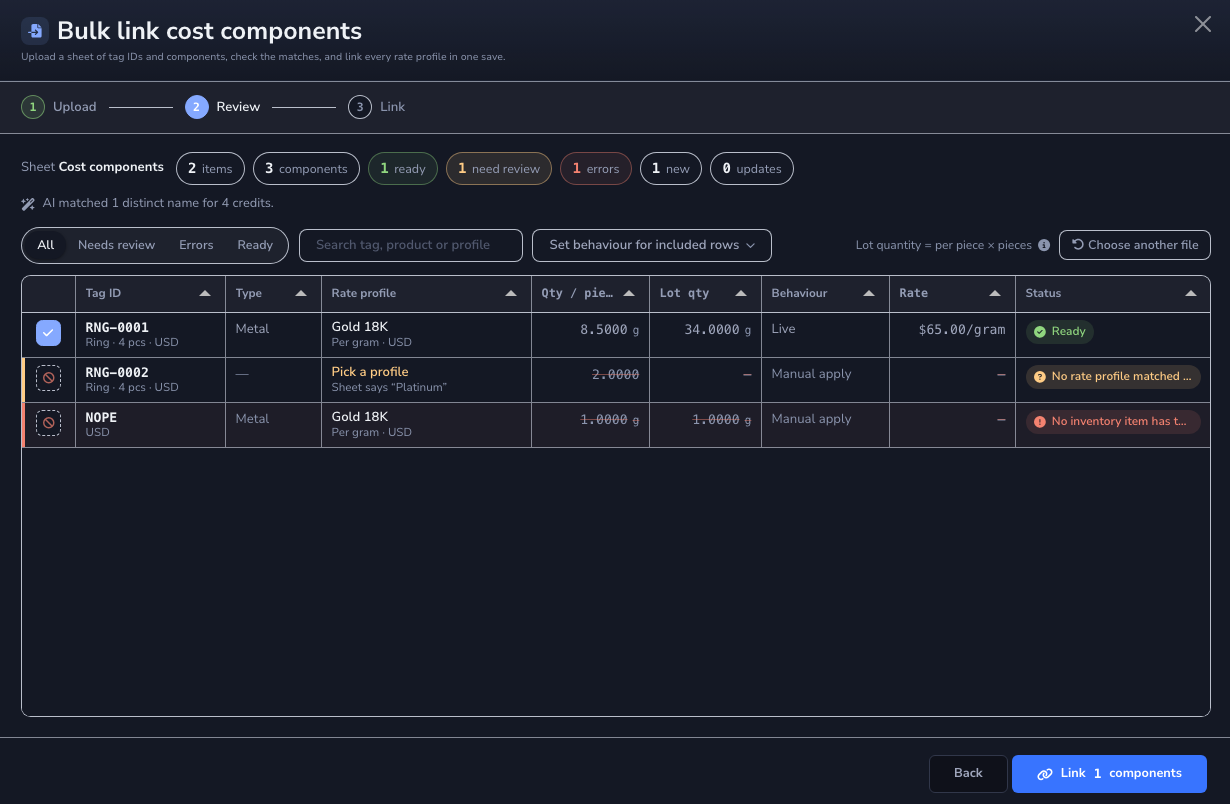Click 'Manual apply' in the NOPE row
Screen dimensions: 1230x804
[x=811, y=419]
